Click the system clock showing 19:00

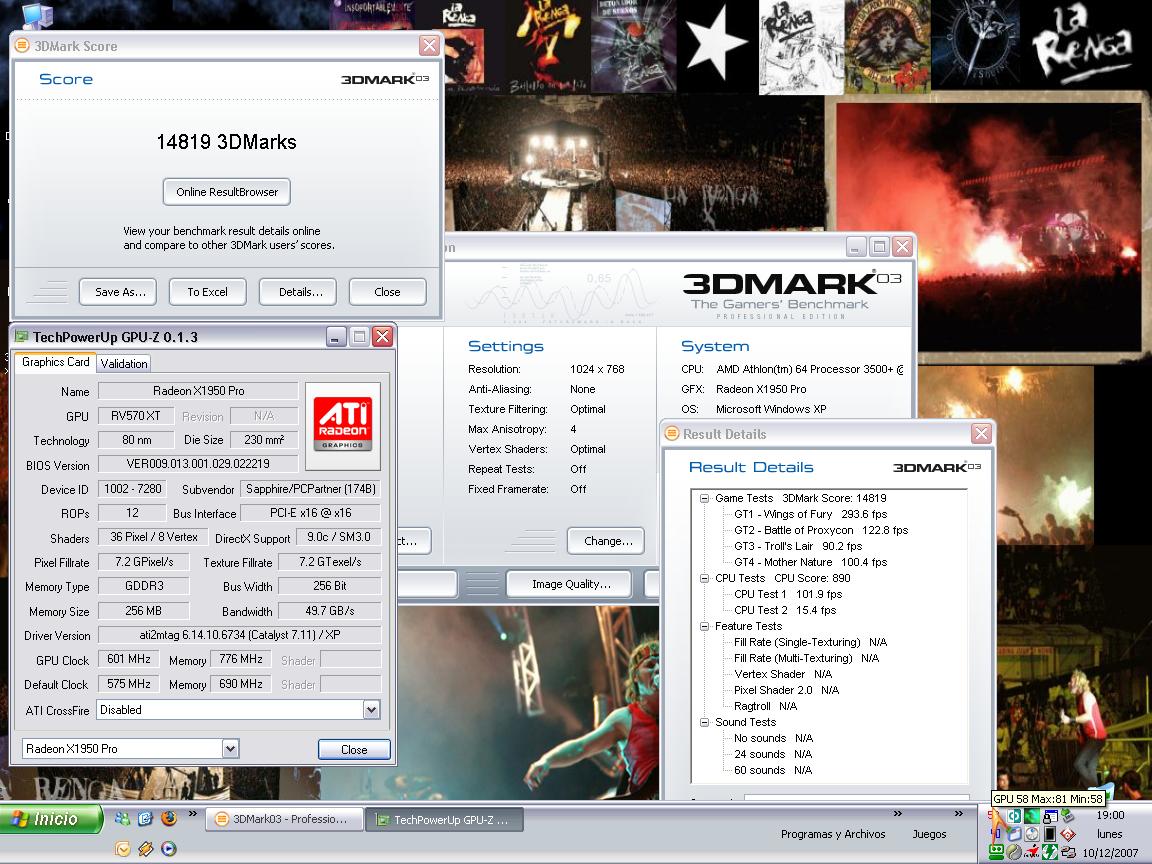point(1110,816)
